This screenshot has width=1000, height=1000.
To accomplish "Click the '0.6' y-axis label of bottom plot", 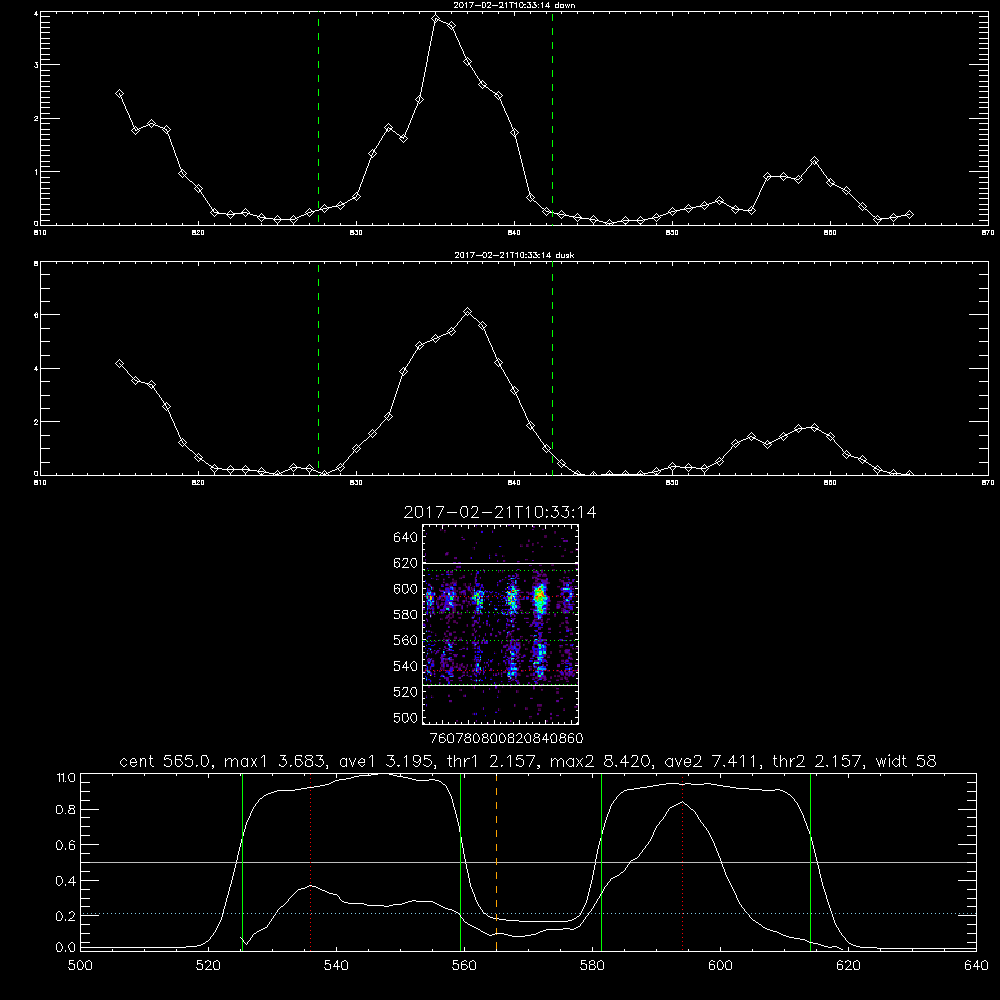I will [65, 845].
